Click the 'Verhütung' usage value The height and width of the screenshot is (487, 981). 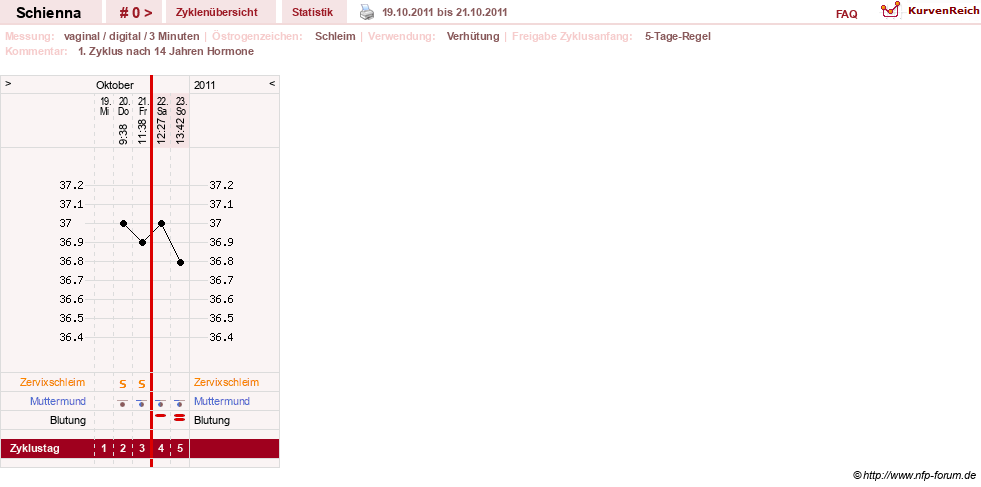pyautogui.click(x=473, y=36)
